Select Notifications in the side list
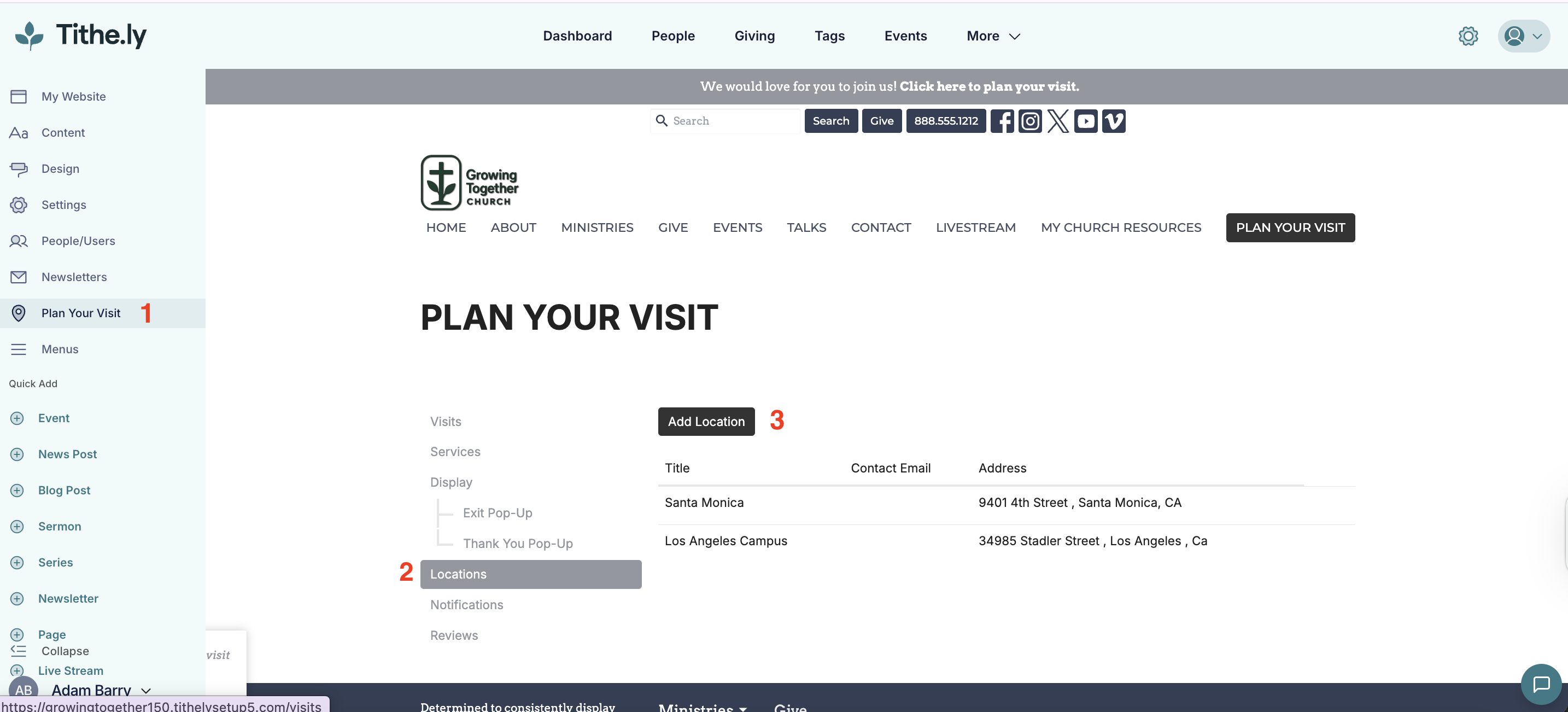This screenshot has width=1568, height=712. click(x=466, y=605)
